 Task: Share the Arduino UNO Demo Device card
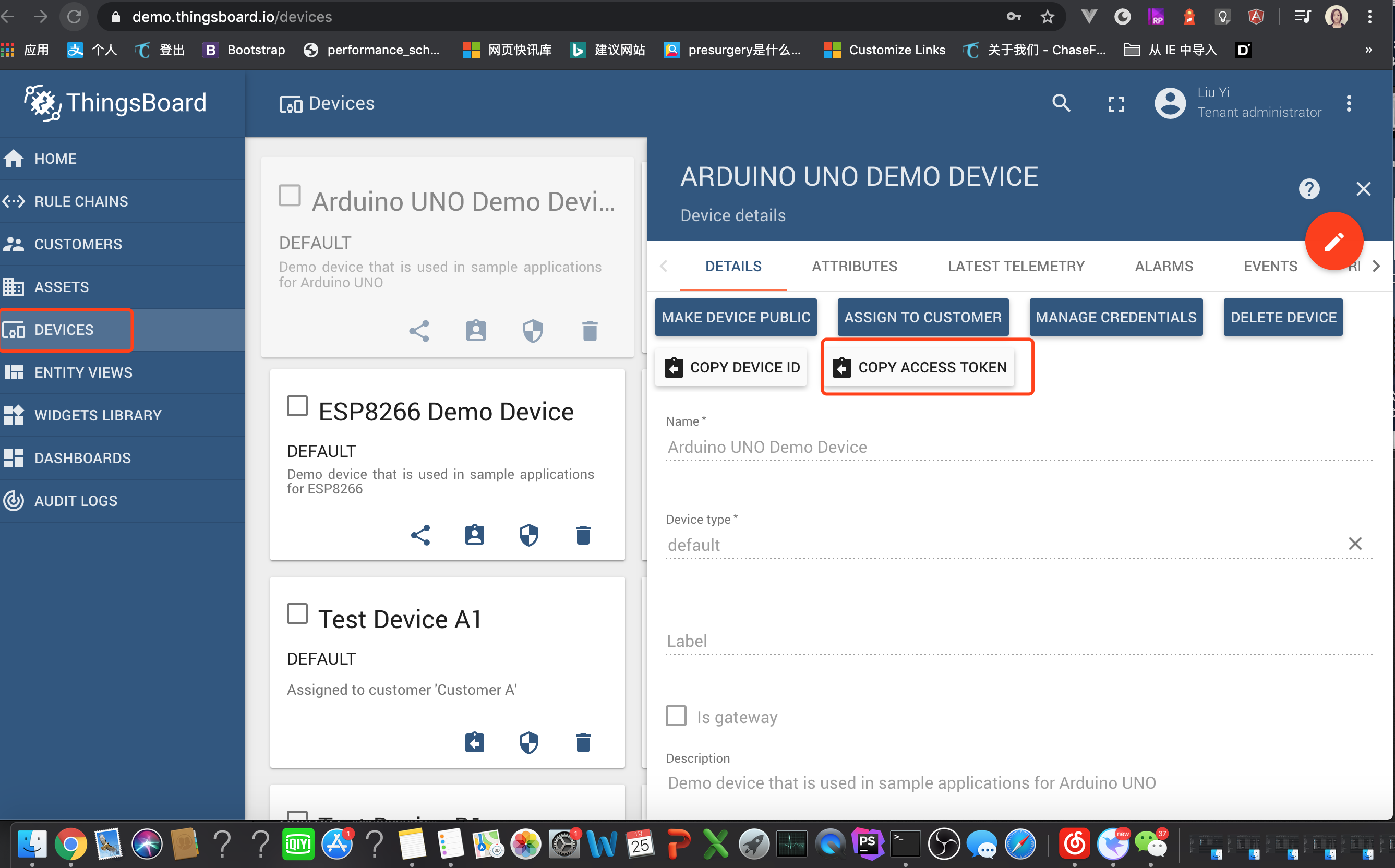click(419, 331)
